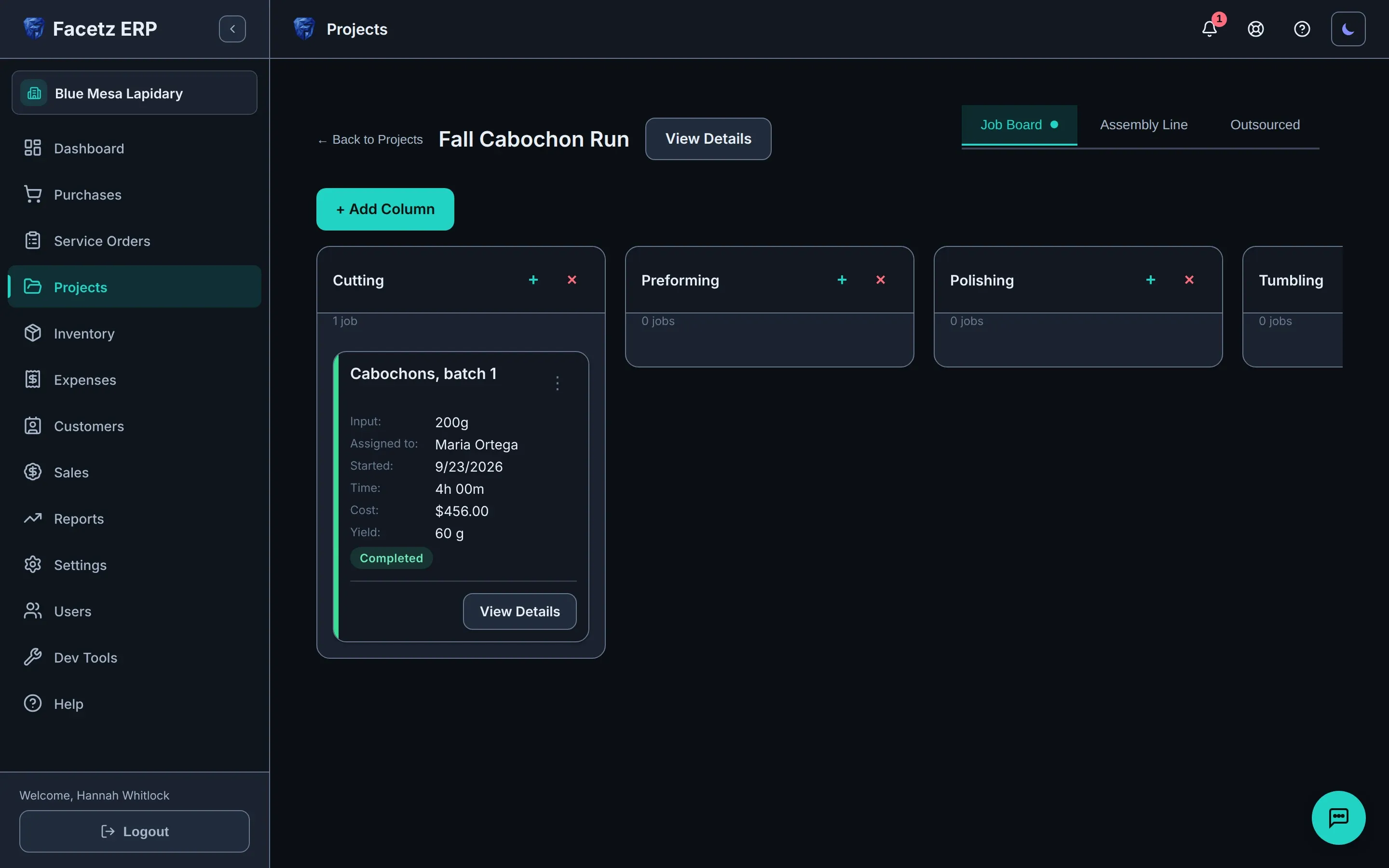Add a job to the Cutting column
1389x868 pixels.
pos(533,280)
